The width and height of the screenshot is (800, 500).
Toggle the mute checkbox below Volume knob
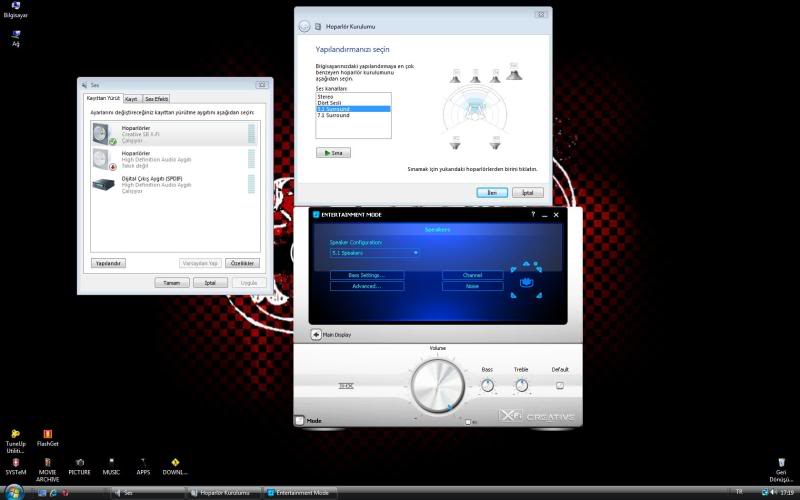pyautogui.click(x=468, y=422)
